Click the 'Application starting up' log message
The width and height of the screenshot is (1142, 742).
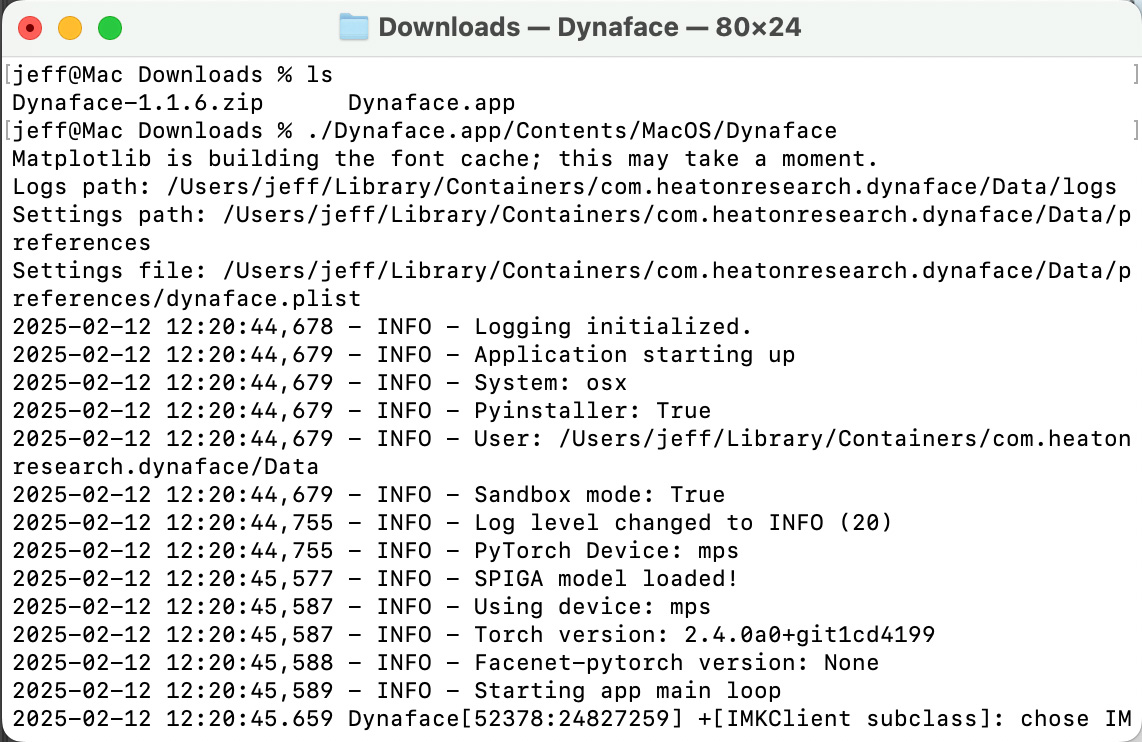pyautogui.click(x=634, y=354)
